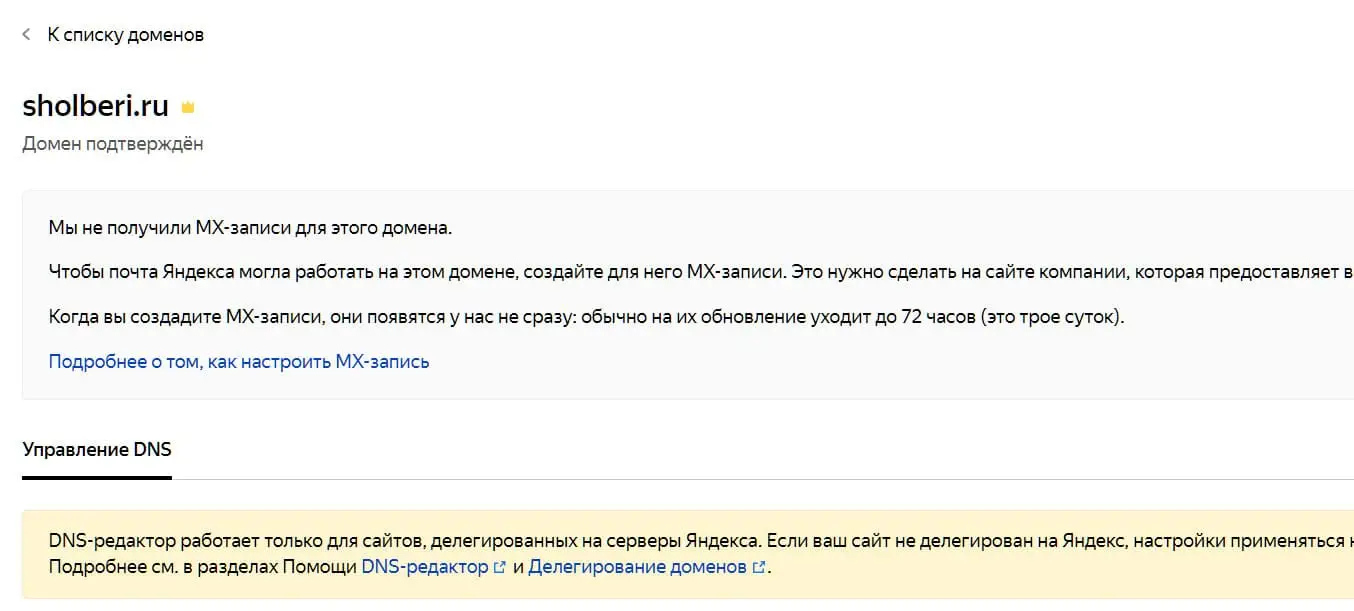Open the DNS-редактор help link

[x=426, y=567]
